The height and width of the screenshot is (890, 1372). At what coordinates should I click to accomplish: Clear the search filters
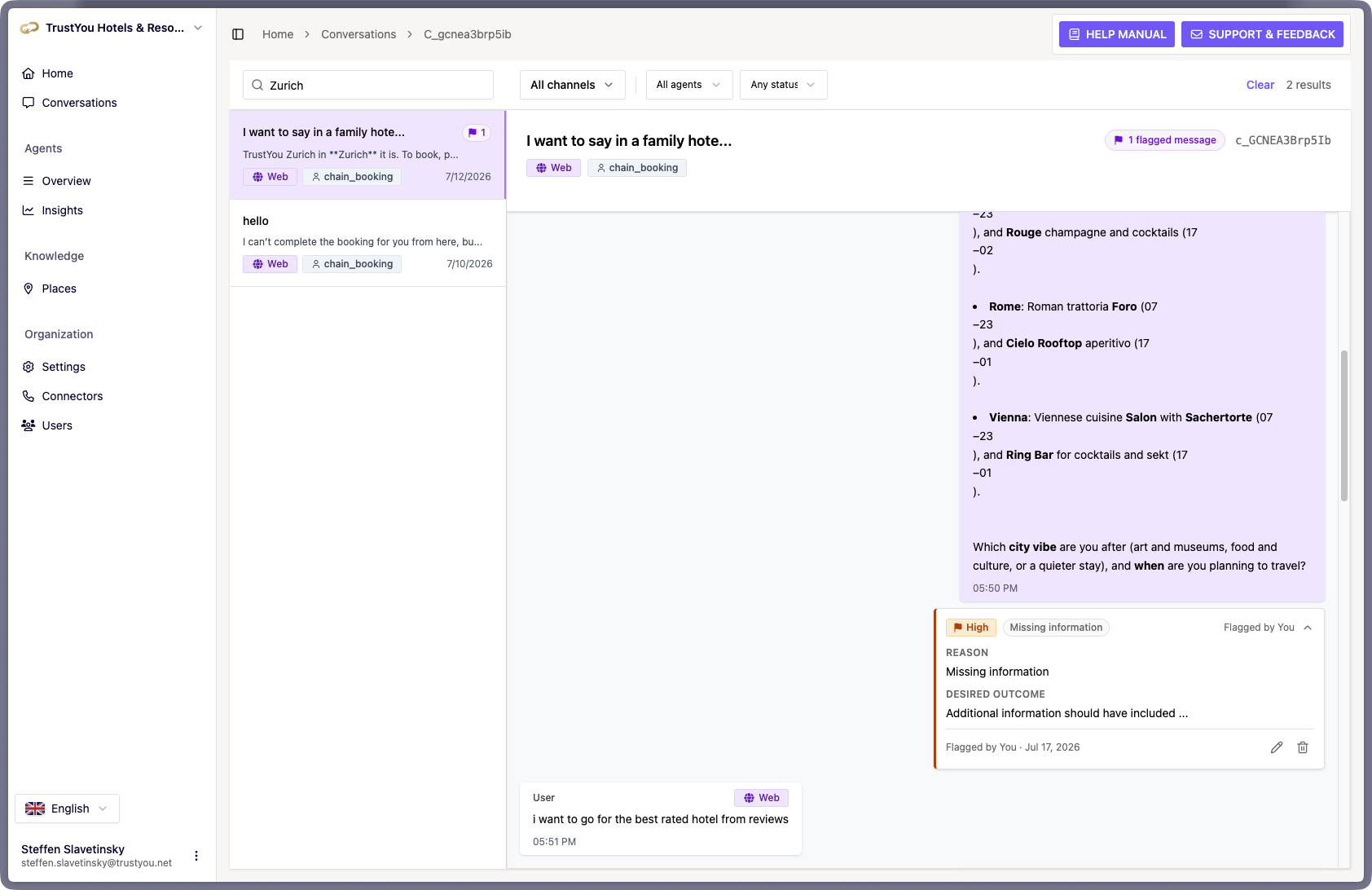(x=1260, y=85)
